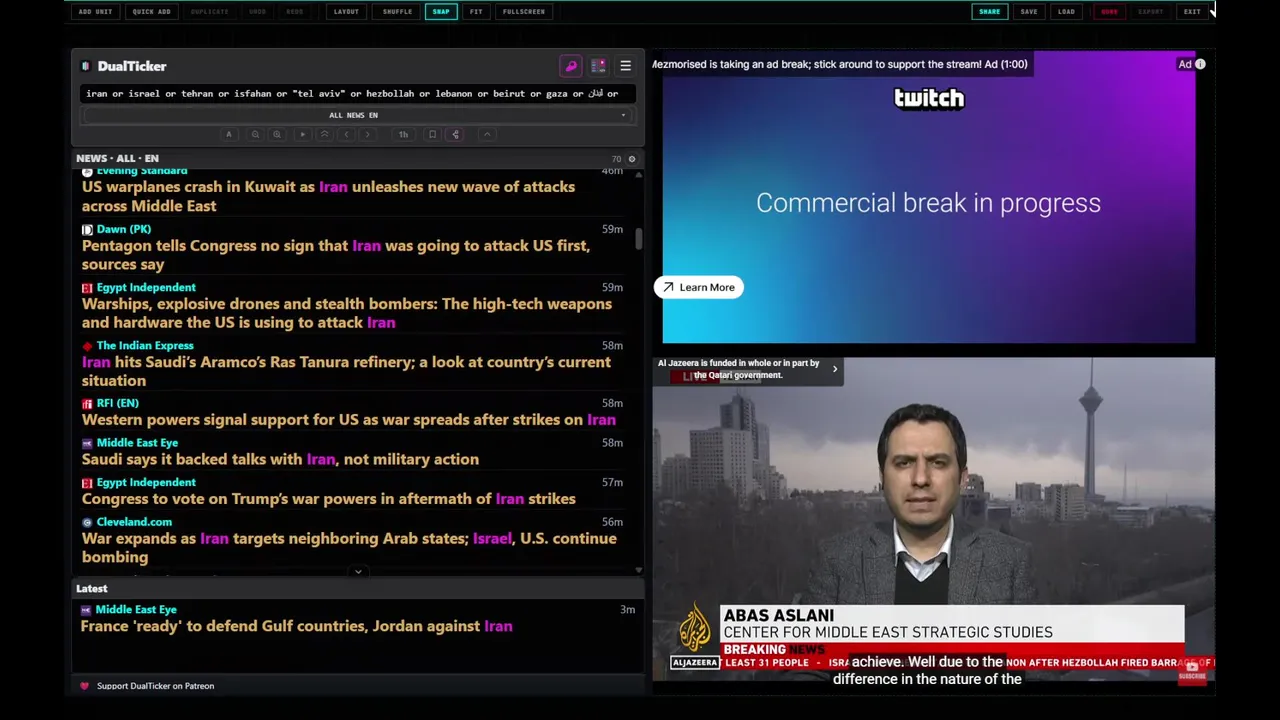Click the REDO toolbar button
This screenshot has height=720, width=1280.
(294, 12)
